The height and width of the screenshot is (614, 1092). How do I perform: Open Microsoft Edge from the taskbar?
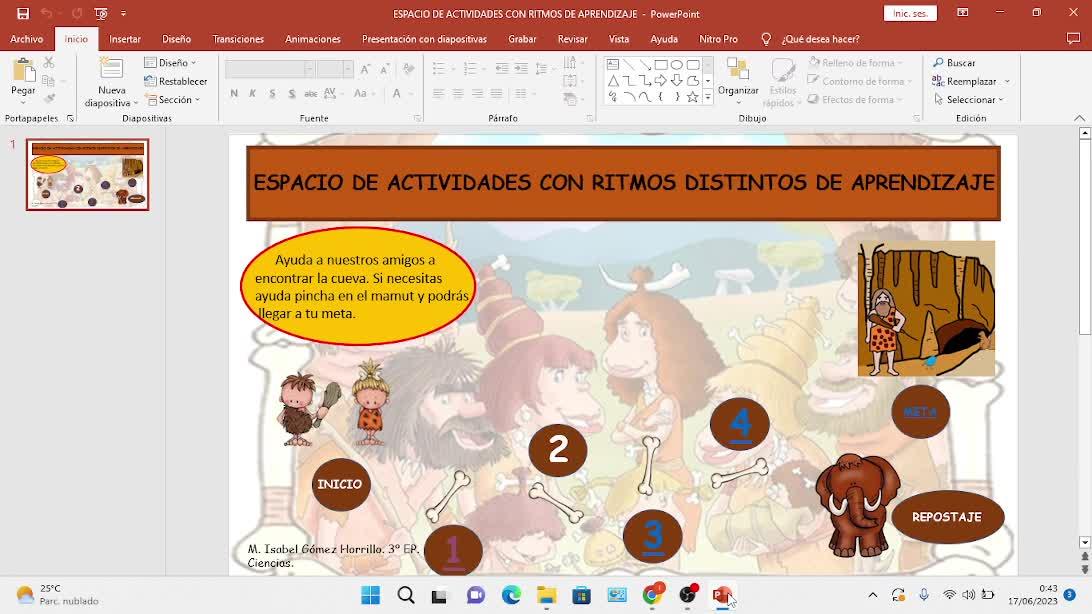tap(511, 596)
